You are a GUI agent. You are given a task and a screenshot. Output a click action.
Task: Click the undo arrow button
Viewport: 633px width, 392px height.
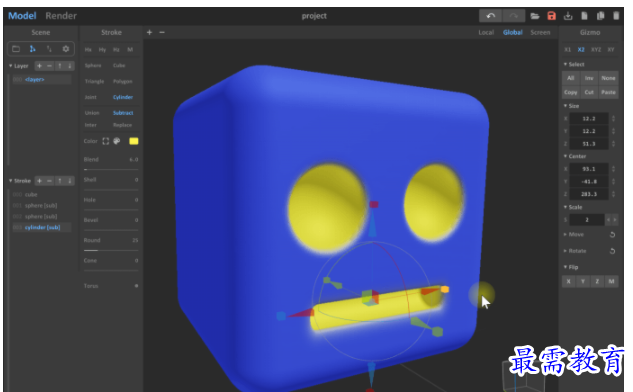click(490, 16)
